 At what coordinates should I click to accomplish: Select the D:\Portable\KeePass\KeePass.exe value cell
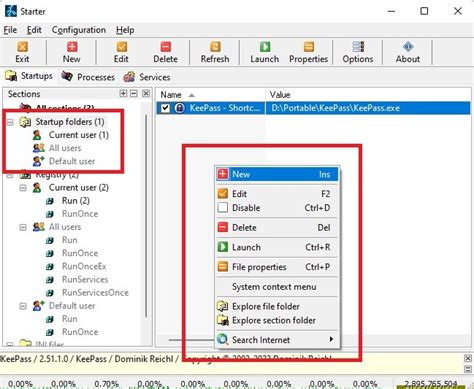pos(368,108)
